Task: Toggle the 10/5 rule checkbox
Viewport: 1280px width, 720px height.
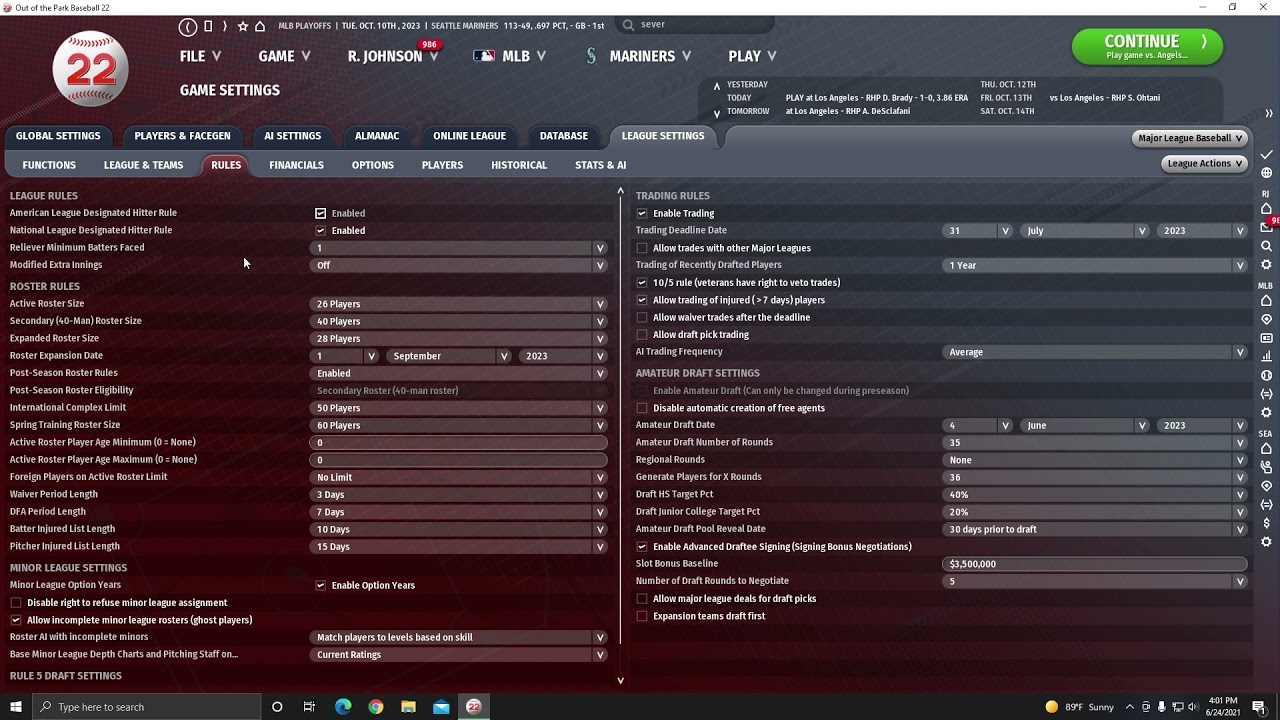Action: (642, 282)
